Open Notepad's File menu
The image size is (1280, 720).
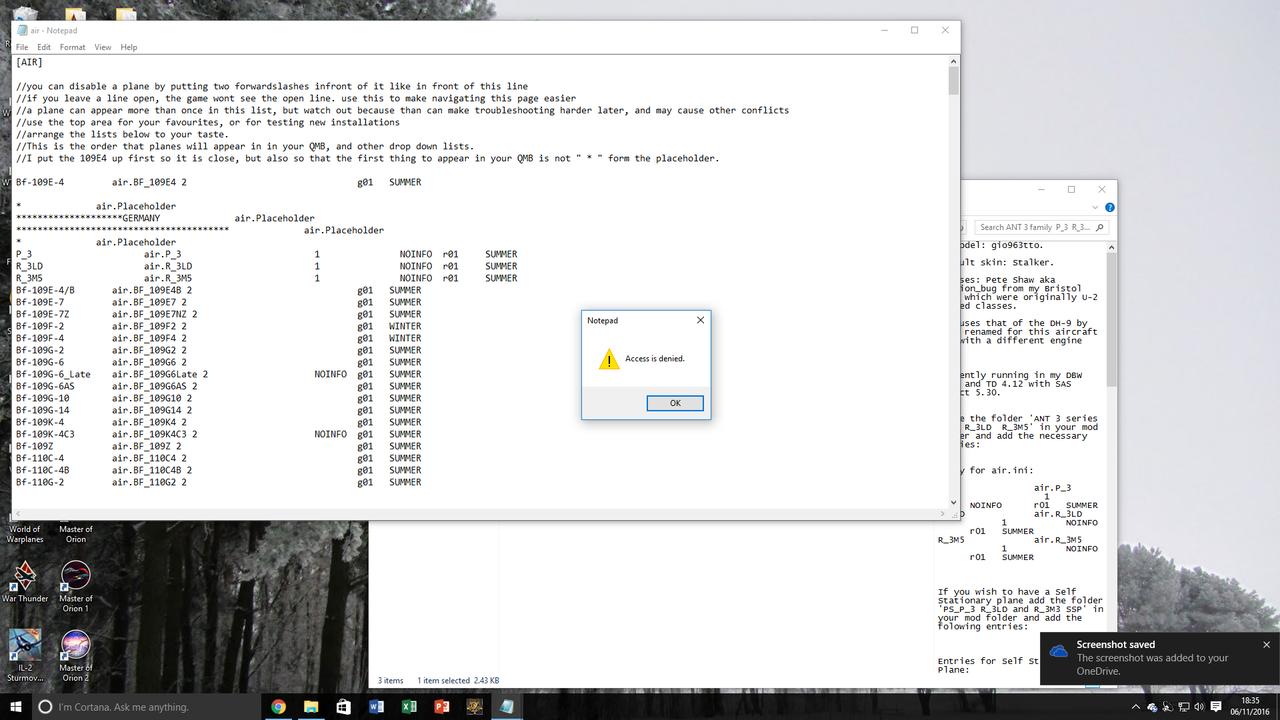tap(22, 47)
